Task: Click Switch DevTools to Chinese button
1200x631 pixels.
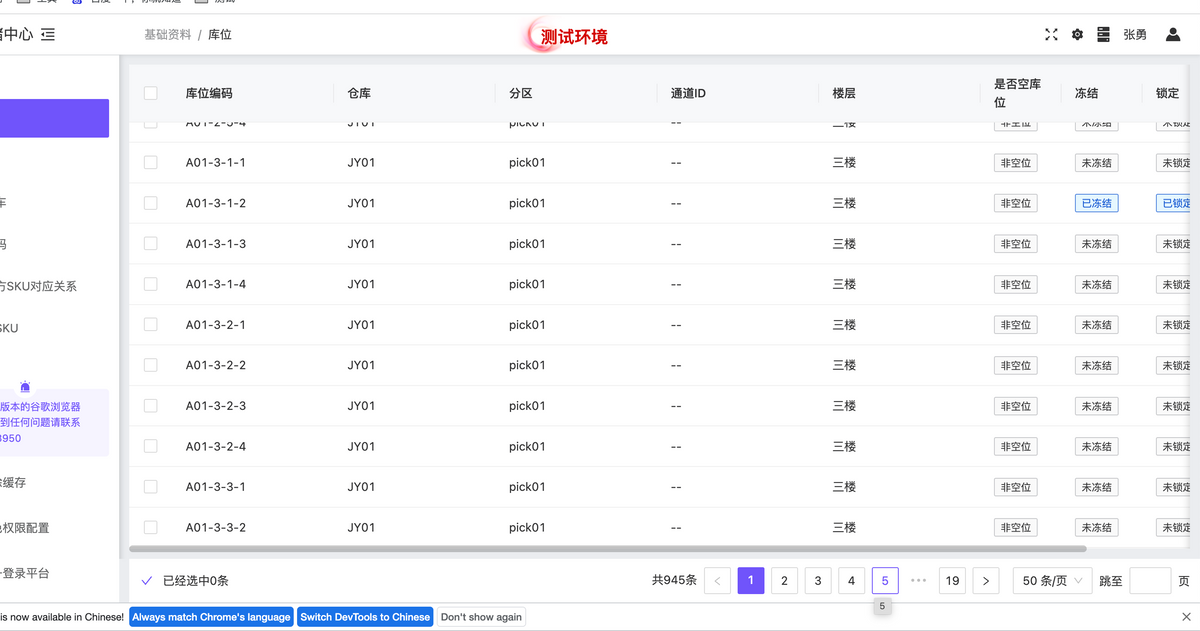Action: coord(365,617)
